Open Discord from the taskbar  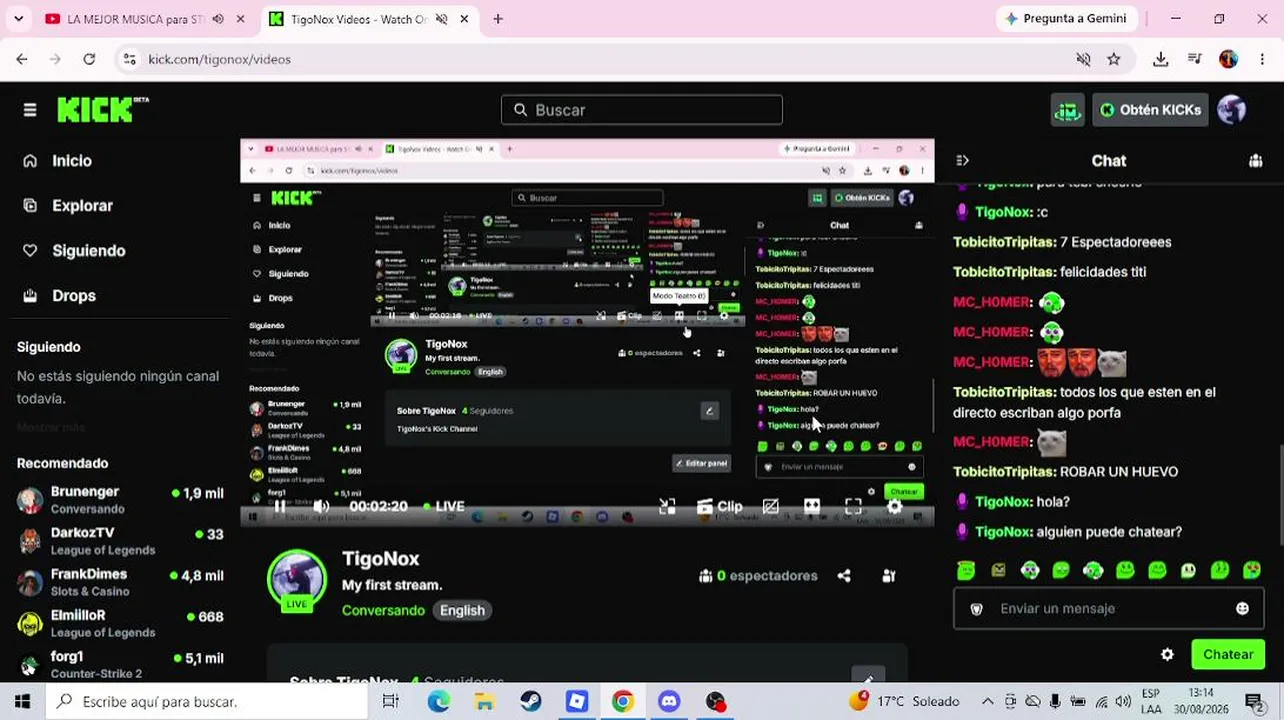tap(669, 701)
